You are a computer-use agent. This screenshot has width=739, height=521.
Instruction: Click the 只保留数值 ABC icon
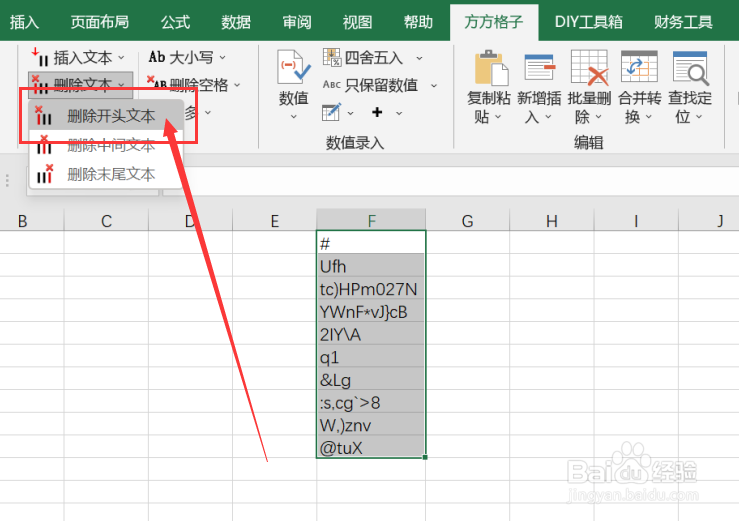[x=332, y=85]
